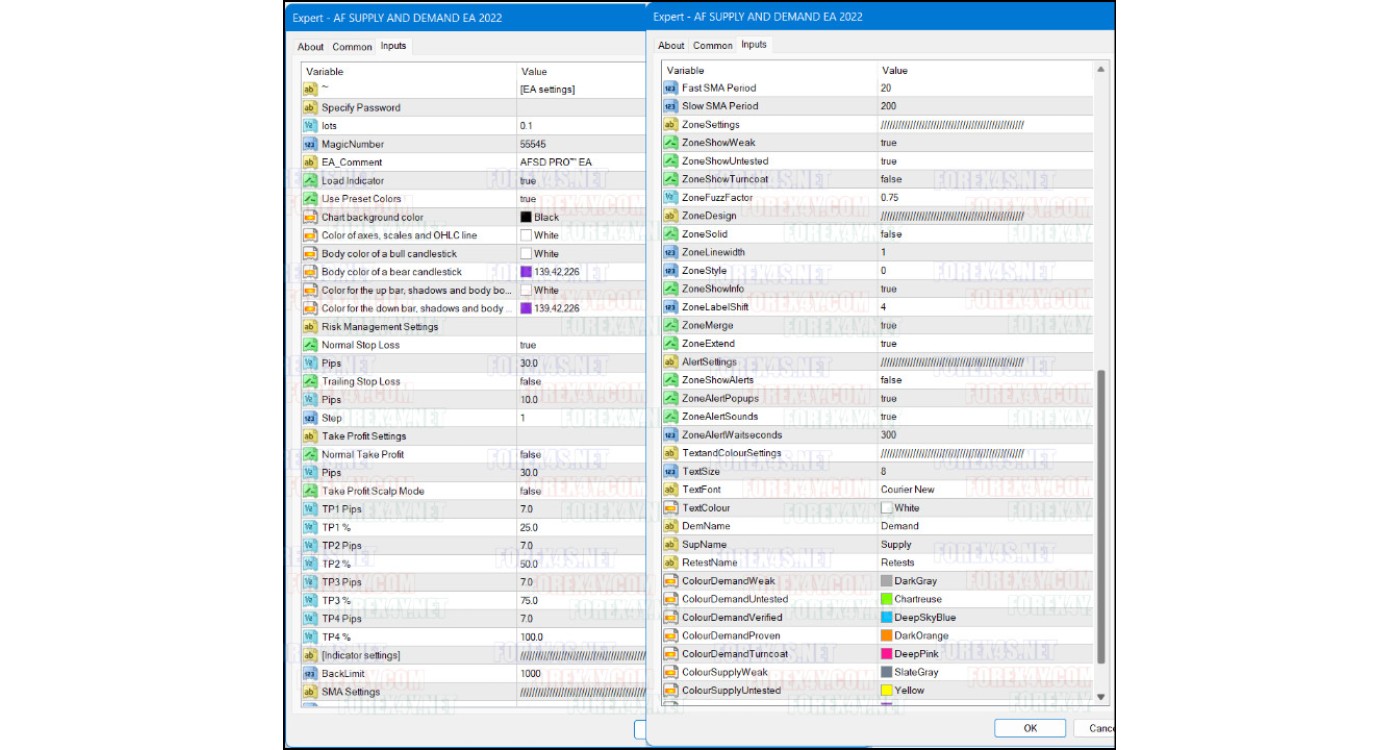
Task: Open the Chart background color Black dropdown
Action: coord(546,217)
